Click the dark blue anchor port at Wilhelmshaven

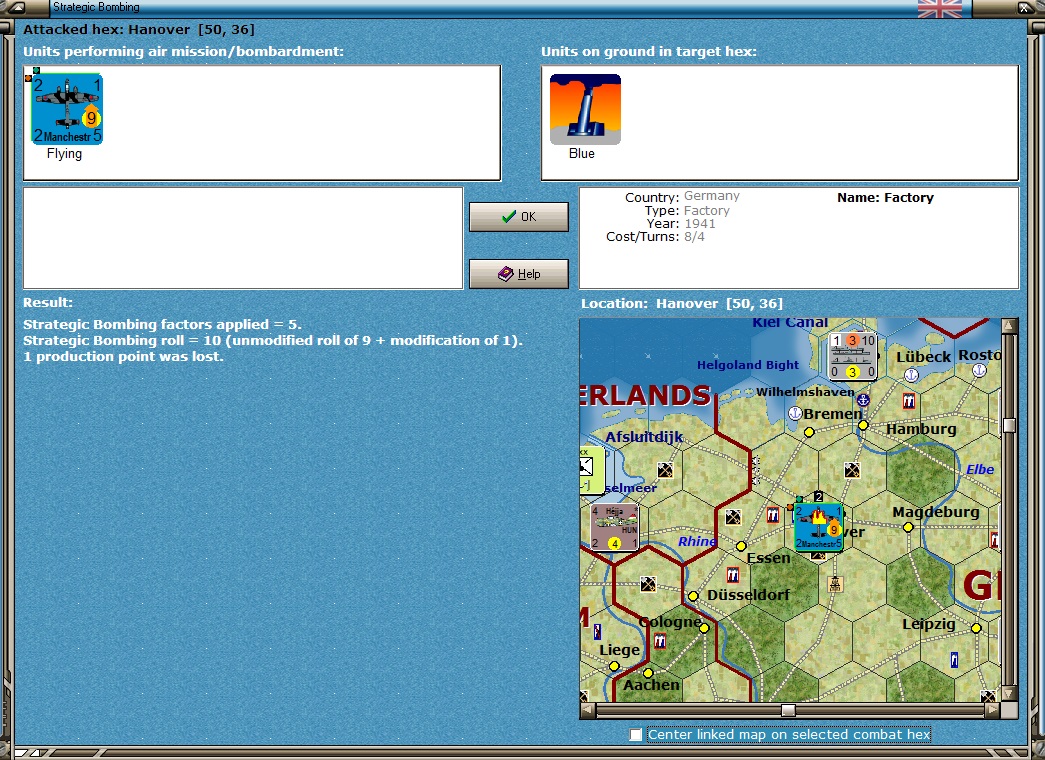[x=863, y=400]
